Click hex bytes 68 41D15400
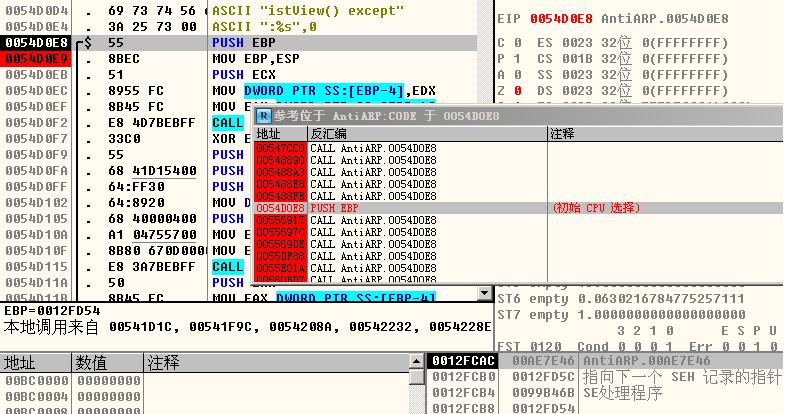 [152, 171]
